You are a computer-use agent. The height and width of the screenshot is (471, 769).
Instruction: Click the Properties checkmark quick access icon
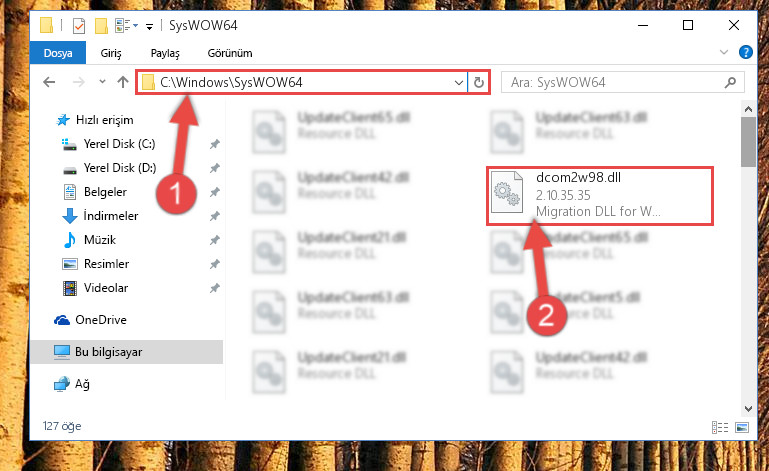(x=78, y=26)
